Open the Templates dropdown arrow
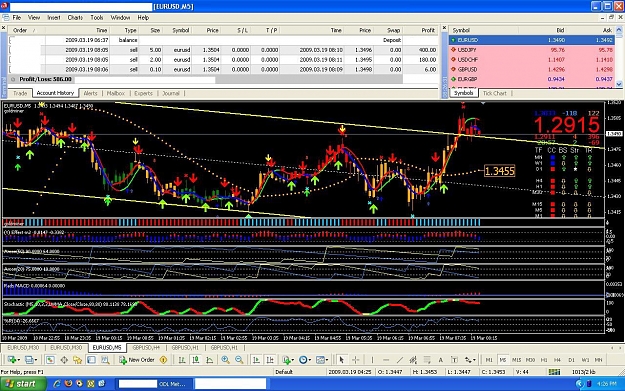The image size is (625, 391). (x=328, y=360)
